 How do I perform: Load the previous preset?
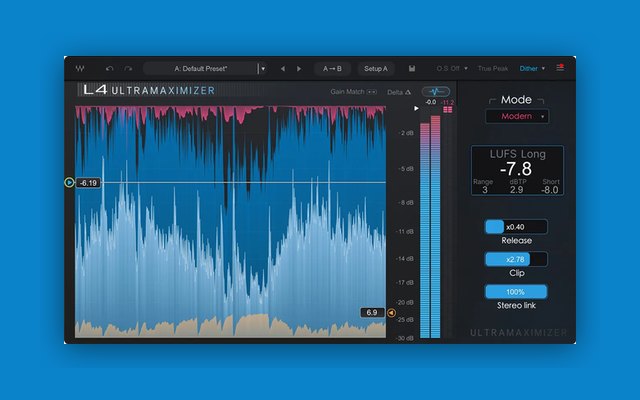[x=282, y=69]
